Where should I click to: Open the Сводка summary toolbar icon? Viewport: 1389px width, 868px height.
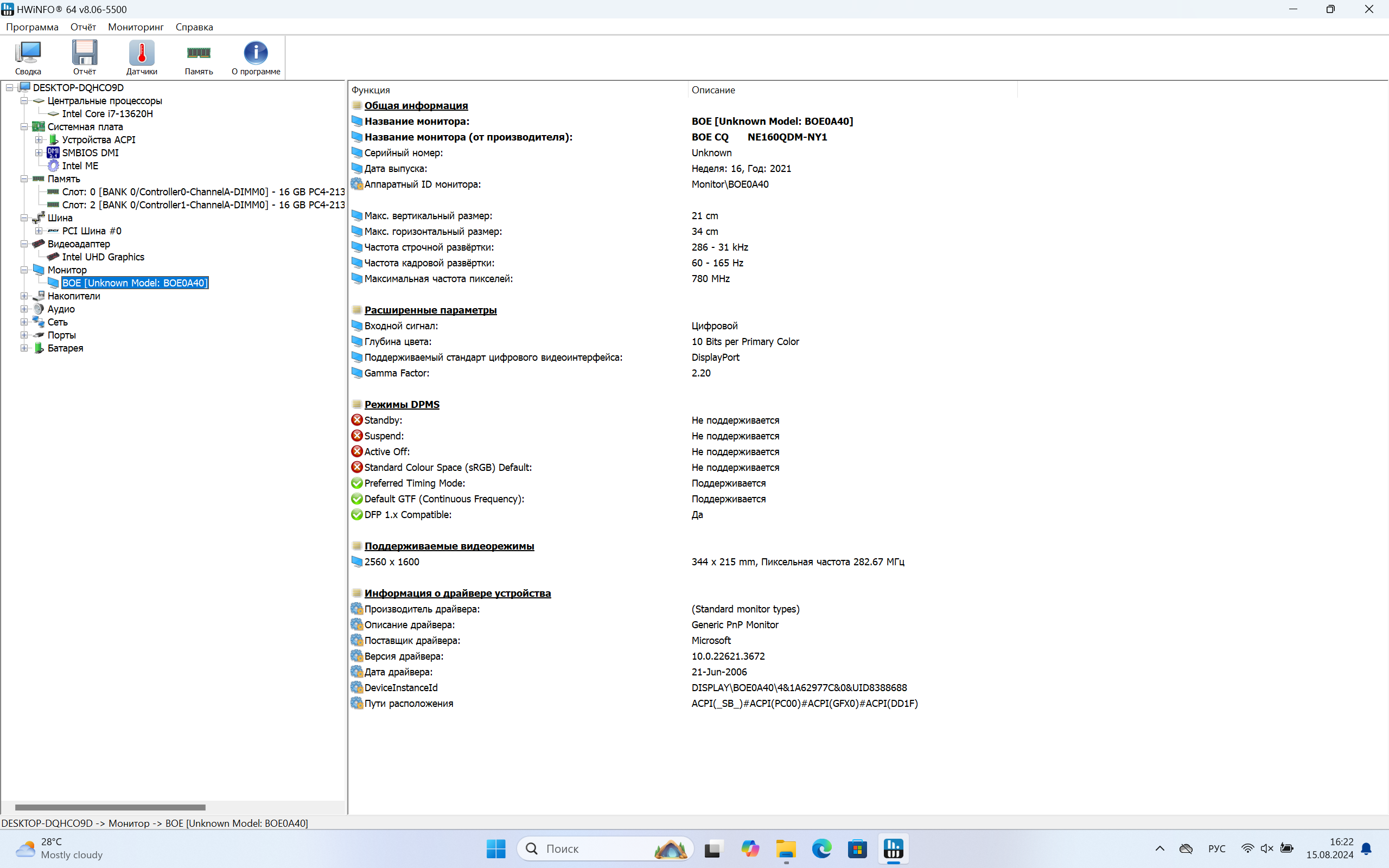28,57
